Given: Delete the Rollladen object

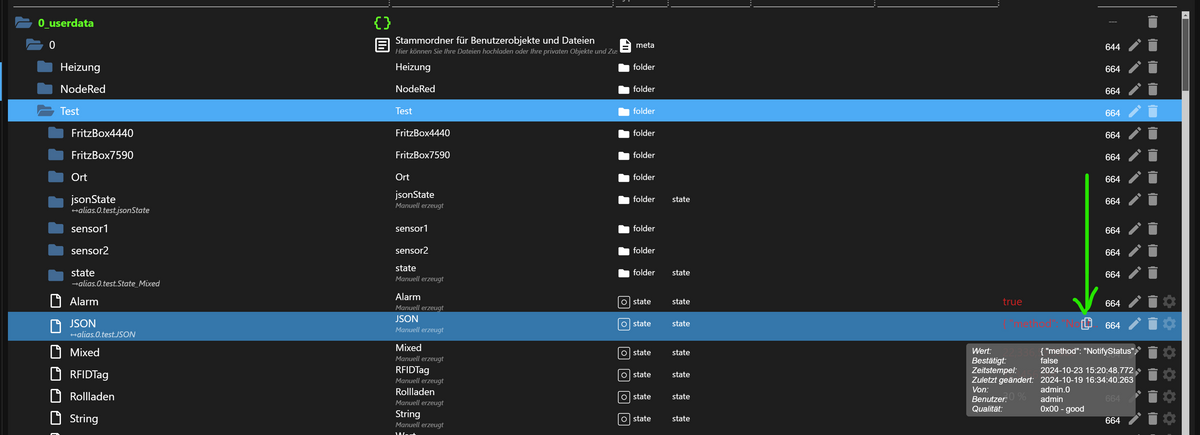Looking at the screenshot, I should pyautogui.click(x=1152, y=397).
